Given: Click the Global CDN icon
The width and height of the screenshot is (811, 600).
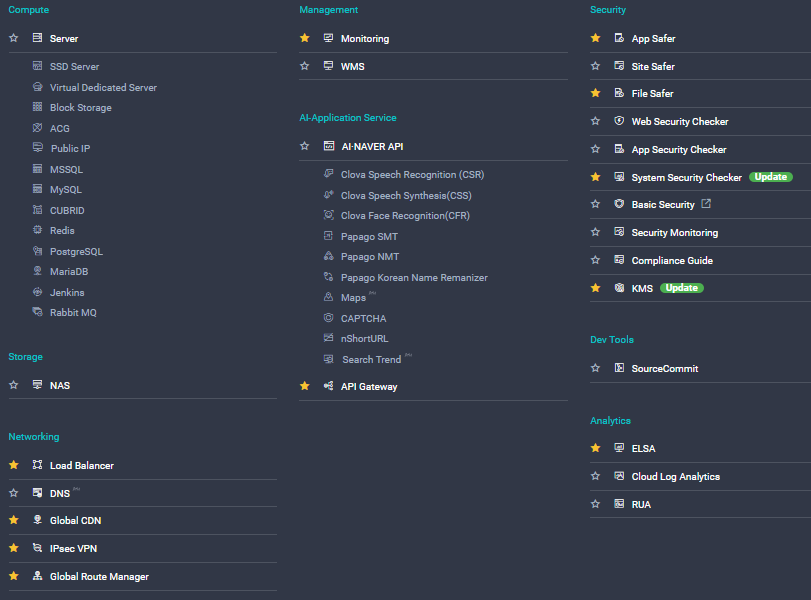Looking at the screenshot, I should tap(37, 520).
